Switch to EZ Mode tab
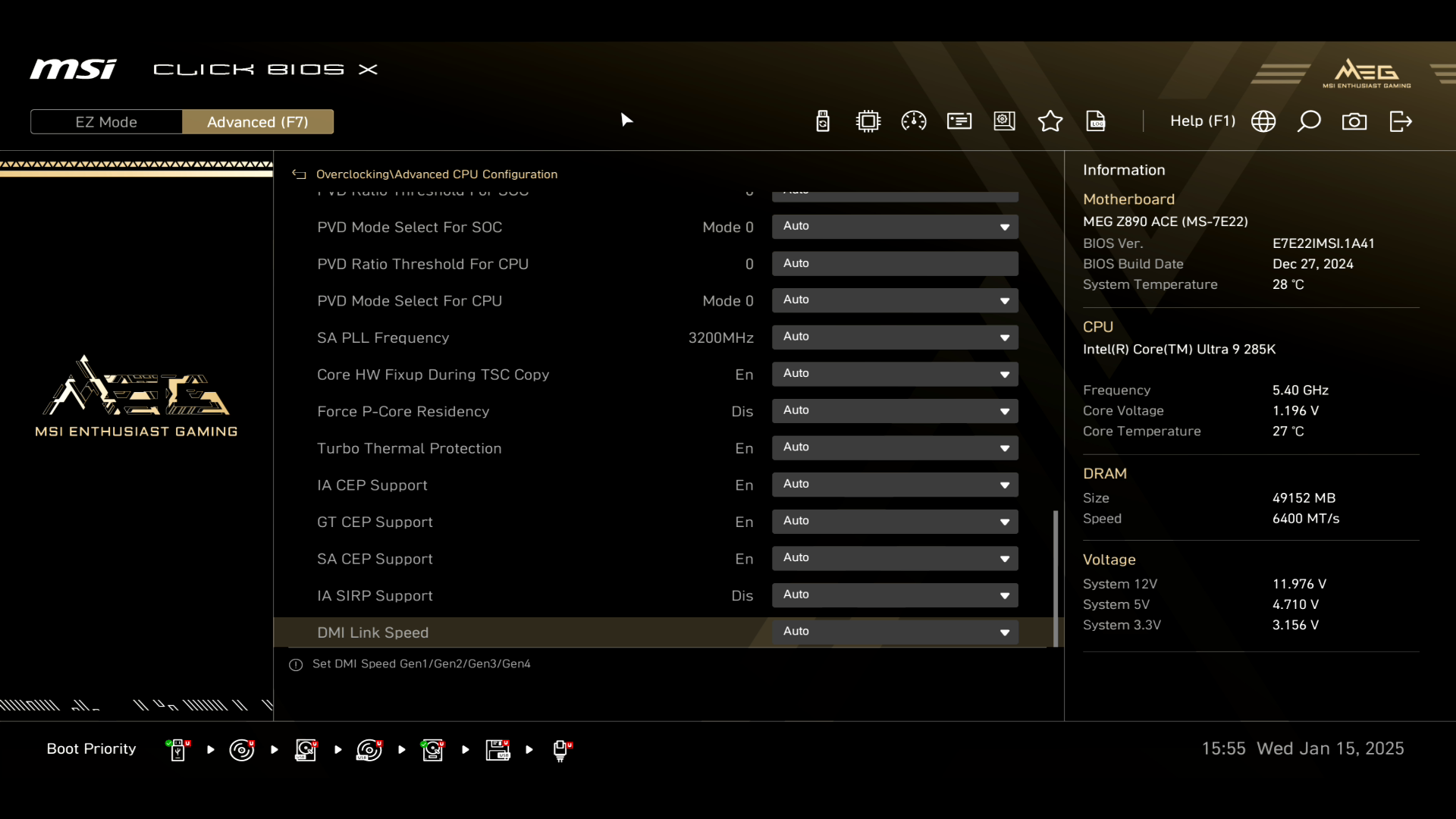Image resolution: width=1456 pixels, height=819 pixels. (x=106, y=122)
